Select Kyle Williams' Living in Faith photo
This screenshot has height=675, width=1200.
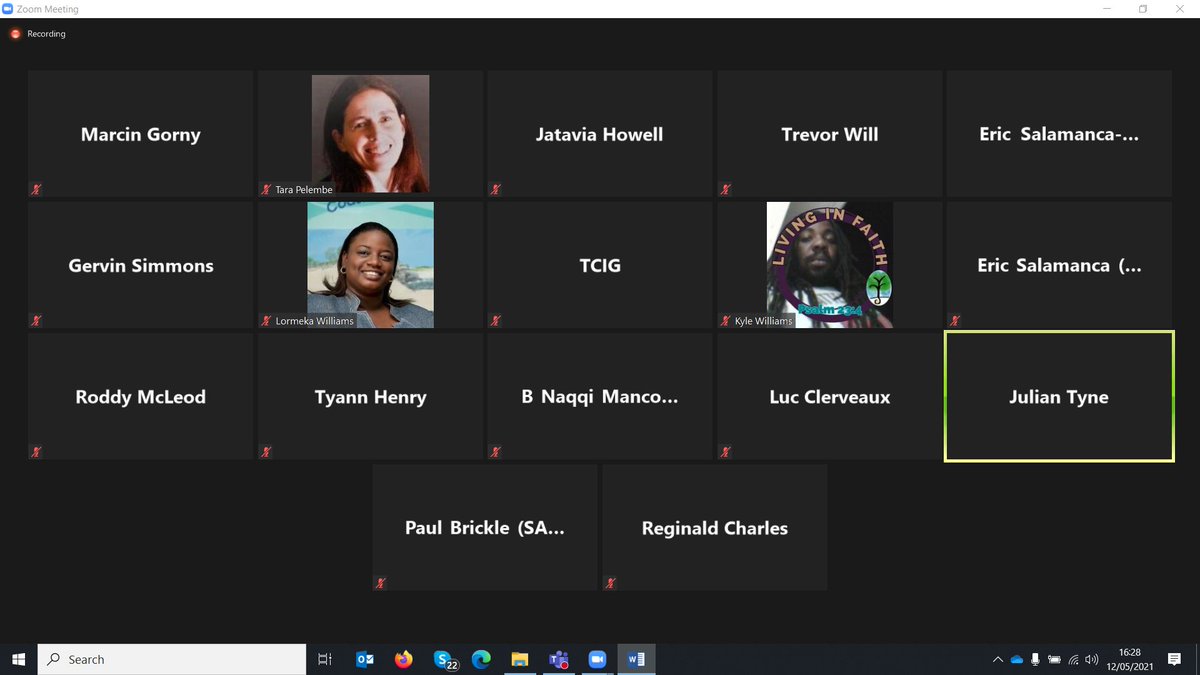click(x=830, y=265)
